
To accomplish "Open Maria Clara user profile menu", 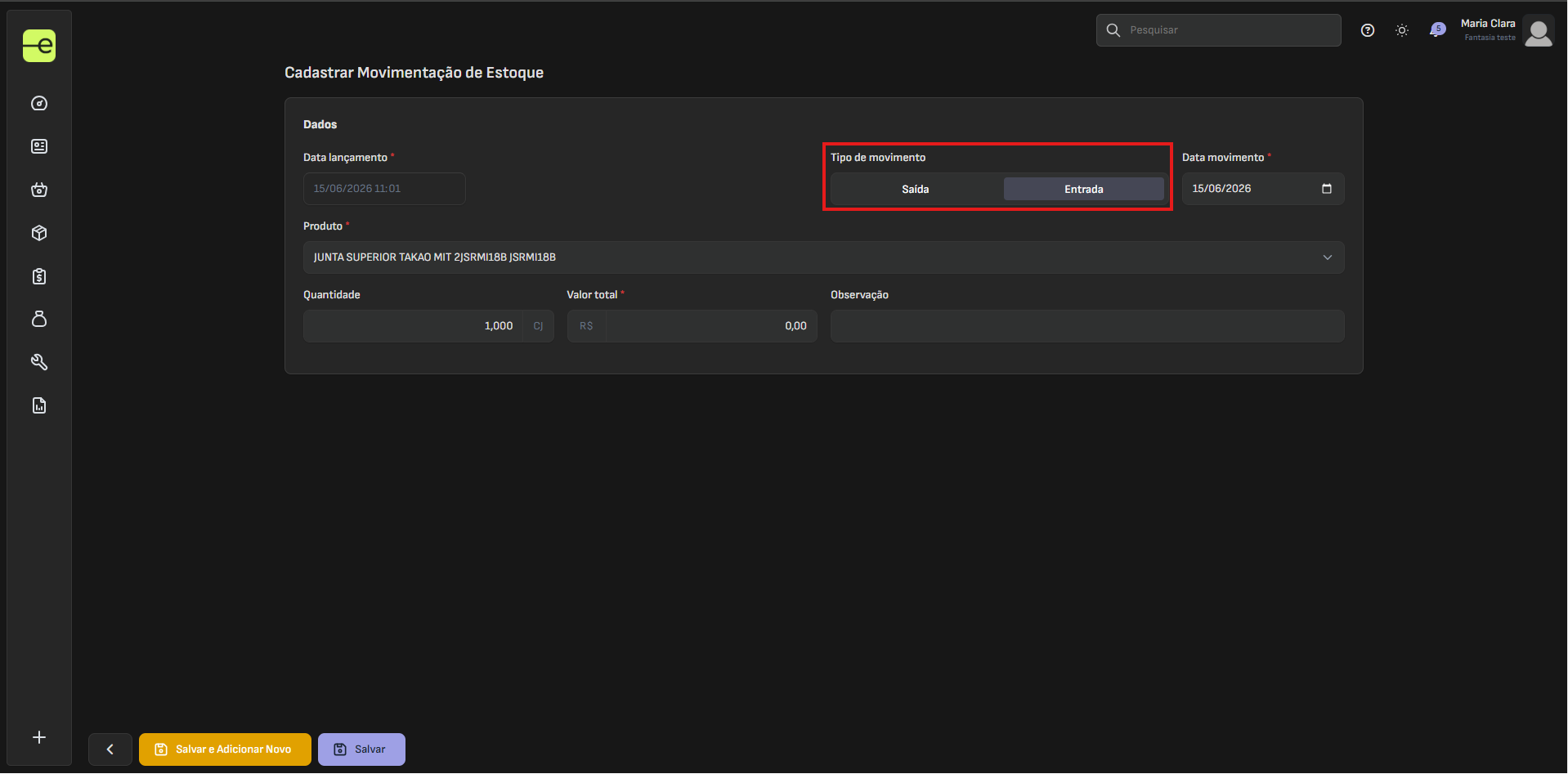I will 1507,30.
